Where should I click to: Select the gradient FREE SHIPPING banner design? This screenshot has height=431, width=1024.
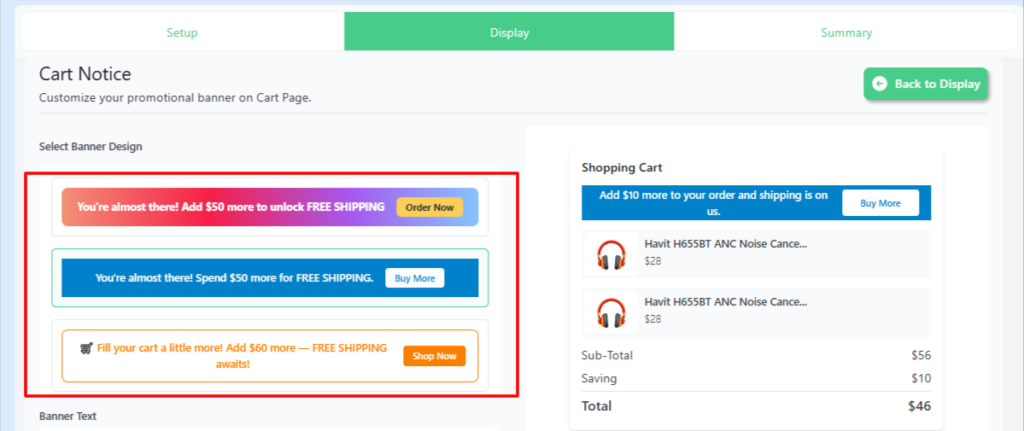[270, 207]
